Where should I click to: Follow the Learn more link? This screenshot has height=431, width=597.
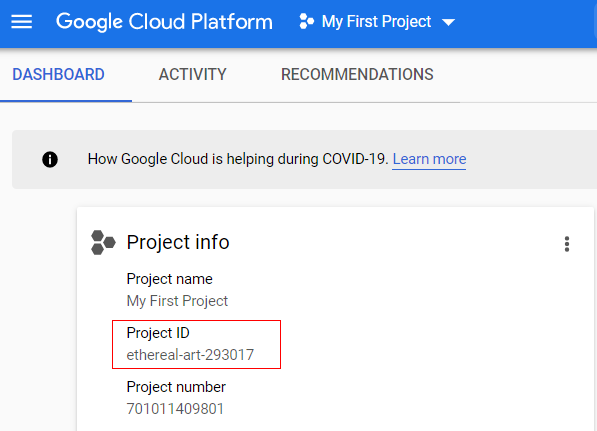click(x=429, y=159)
